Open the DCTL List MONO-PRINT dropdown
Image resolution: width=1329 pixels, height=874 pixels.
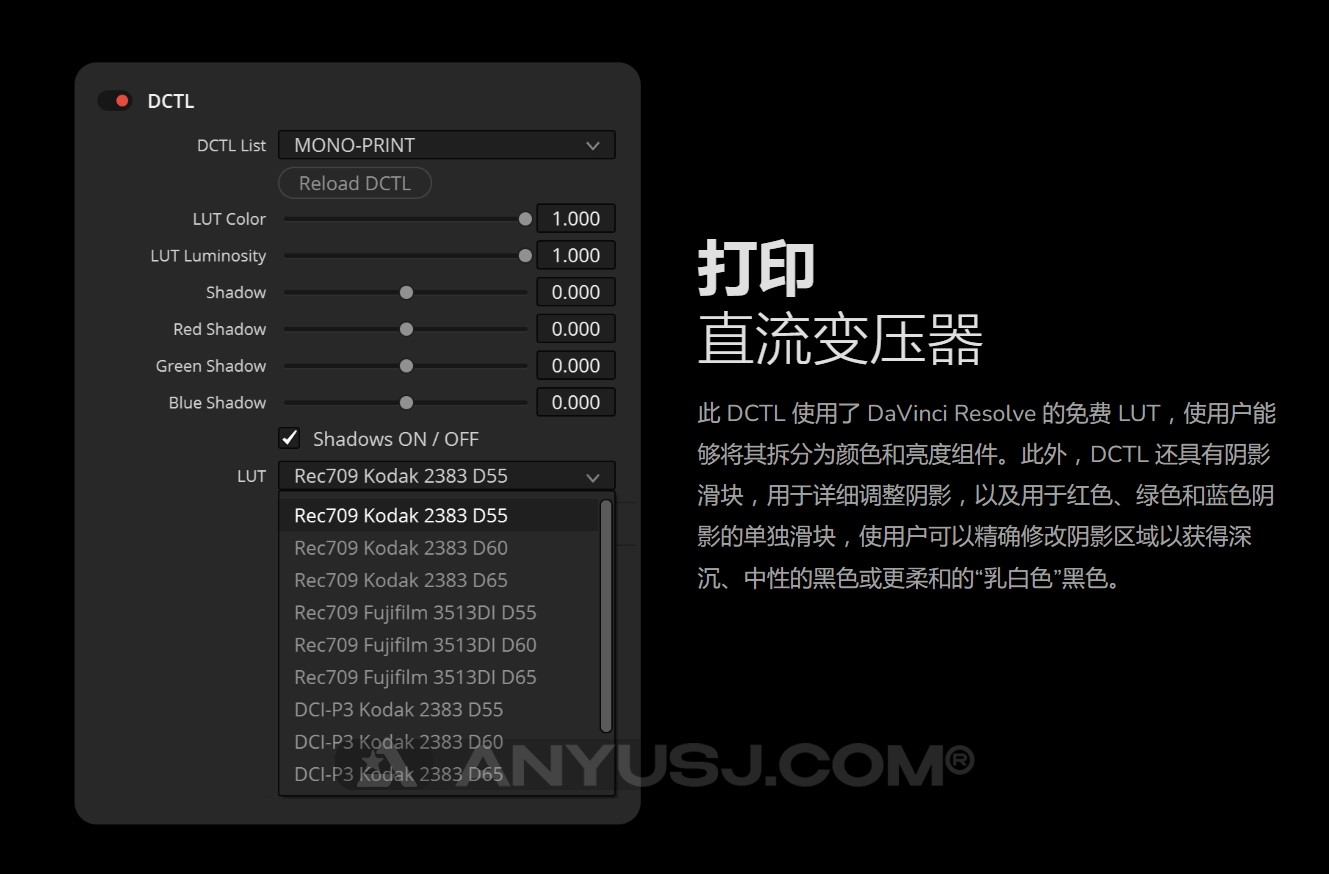446,145
